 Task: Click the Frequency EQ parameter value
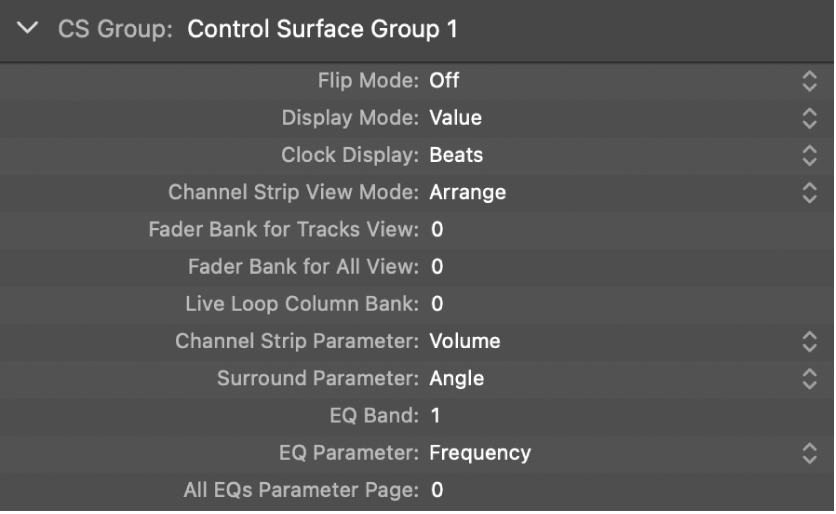479,453
